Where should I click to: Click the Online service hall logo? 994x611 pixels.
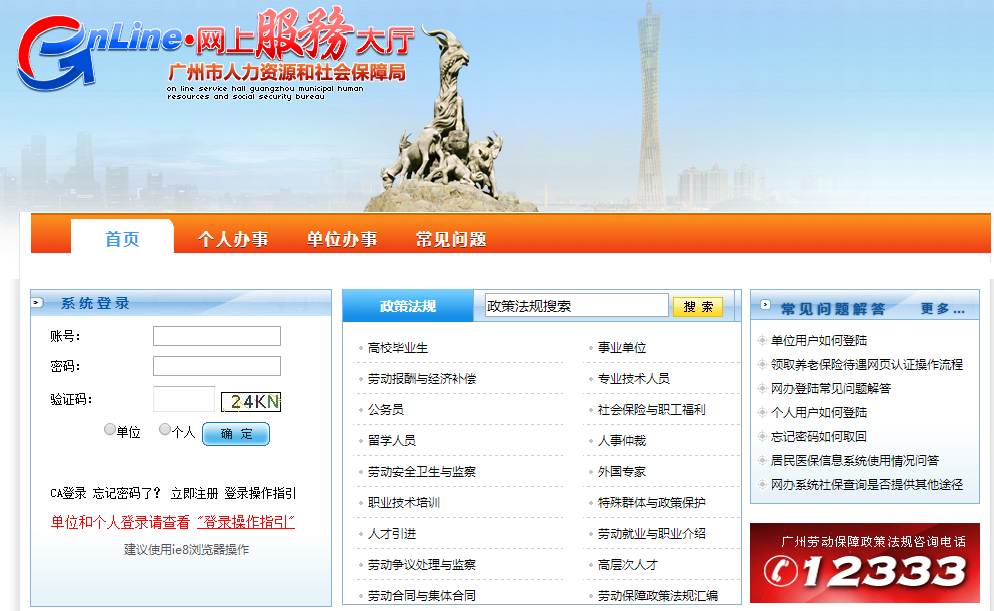tap(216, 53)
